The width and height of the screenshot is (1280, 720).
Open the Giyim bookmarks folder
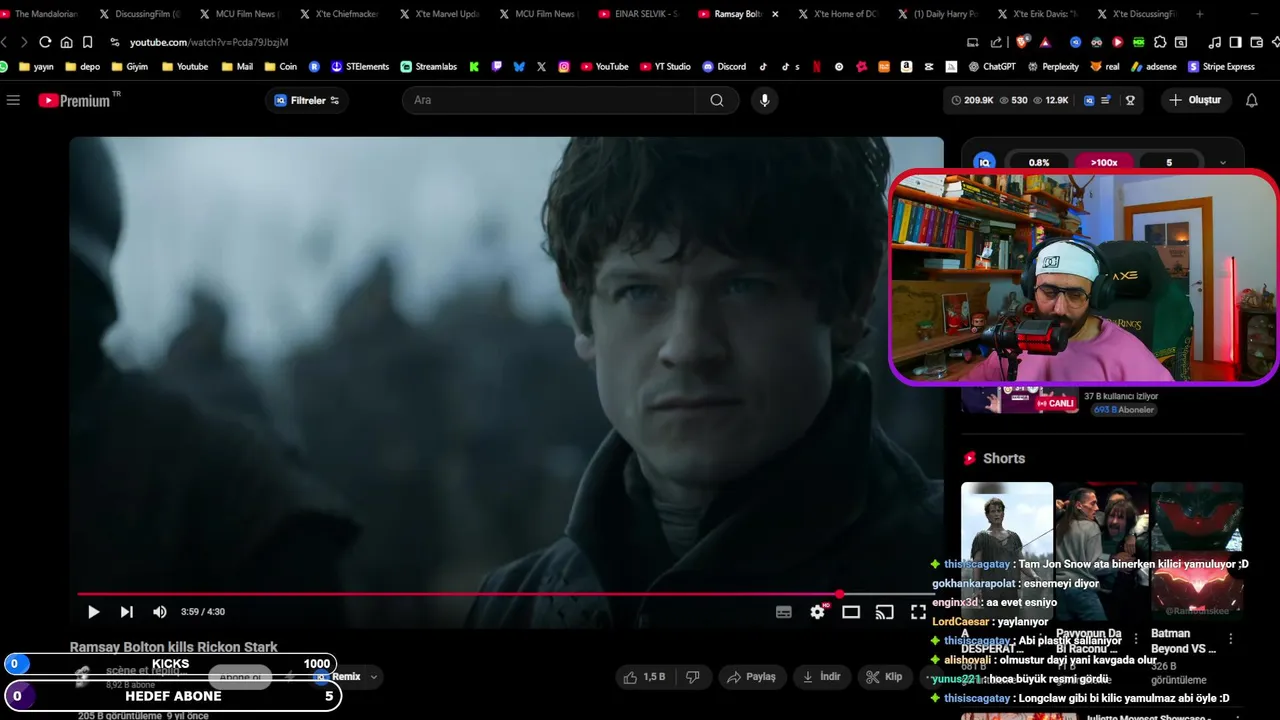click(130, 67)
